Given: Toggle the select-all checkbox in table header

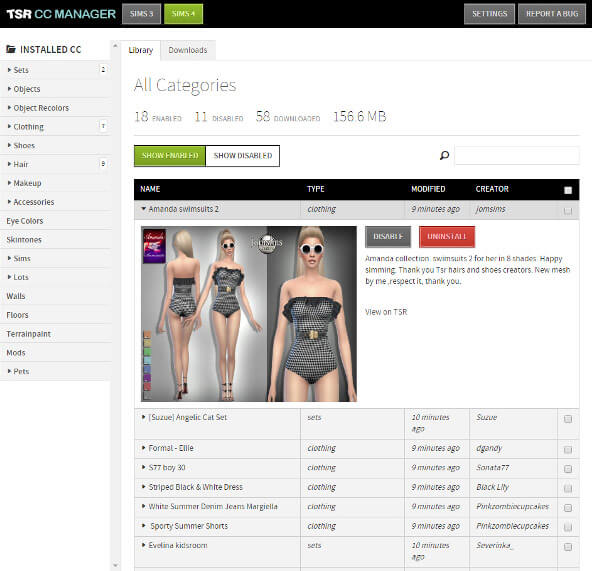Looking at the screenshot, I should point(568,190).
